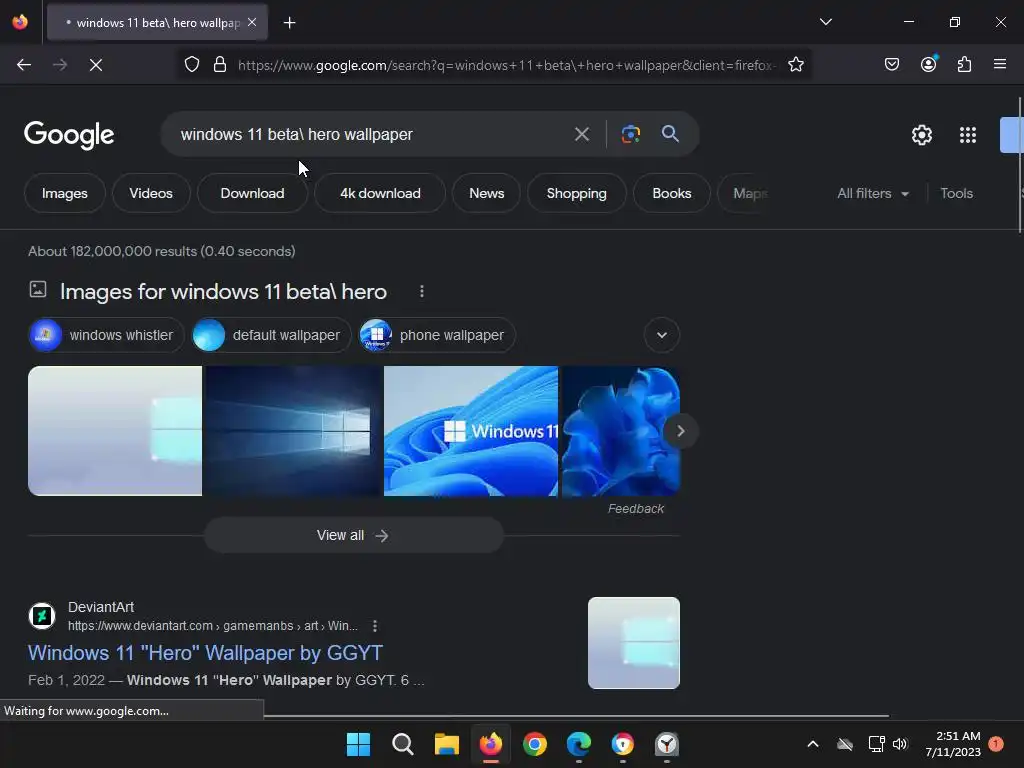This screenshot has height=768, width=1024.
Task: Switch to the Shopping filter
Action: (577, 193)
